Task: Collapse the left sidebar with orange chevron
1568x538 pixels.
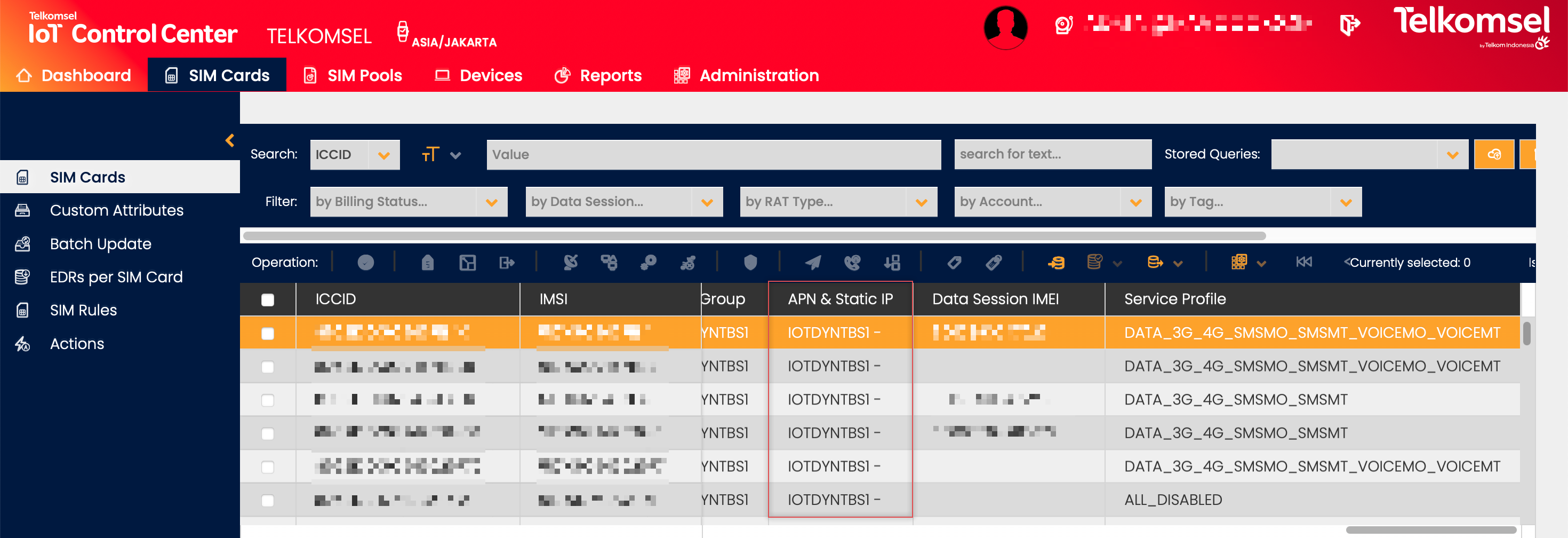Action: [x=229, y=141]
